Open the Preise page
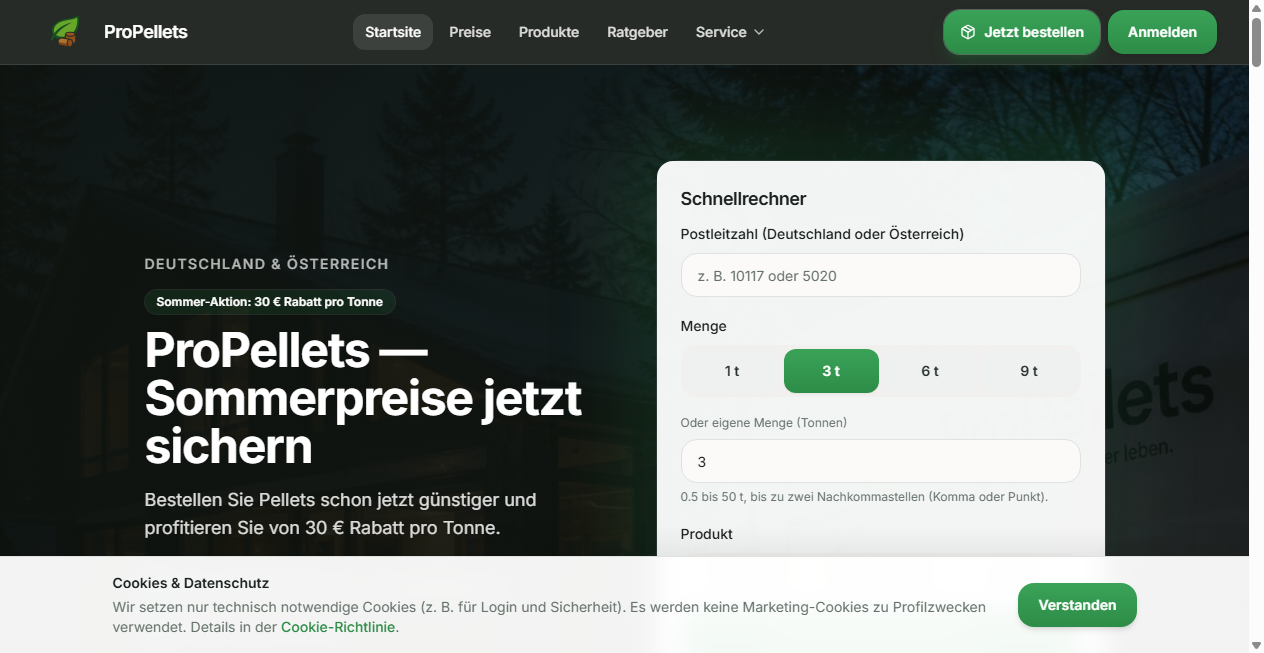Screen dimensions: 1264x653 (470, 32)
